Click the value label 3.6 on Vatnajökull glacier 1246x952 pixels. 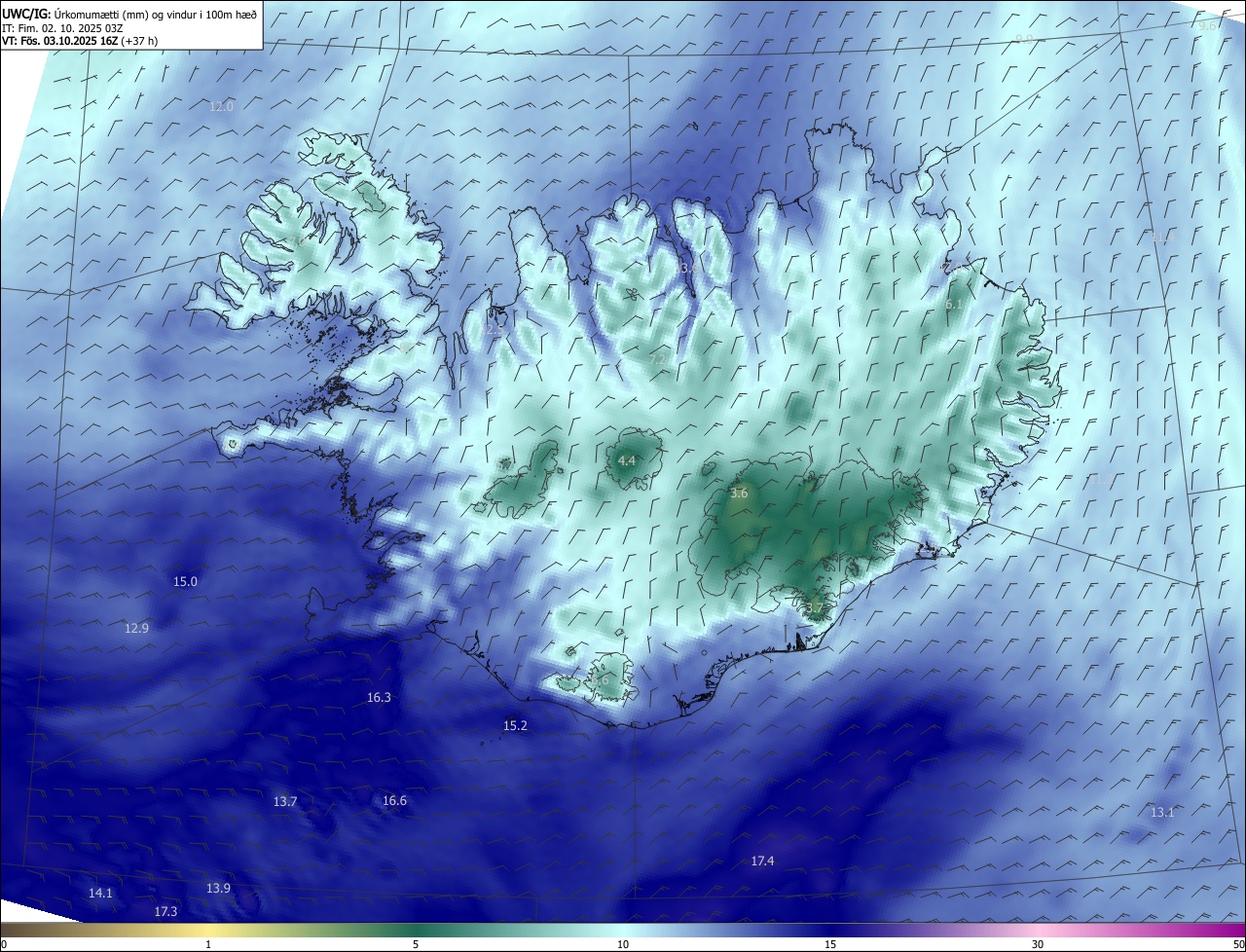(739, 493)
